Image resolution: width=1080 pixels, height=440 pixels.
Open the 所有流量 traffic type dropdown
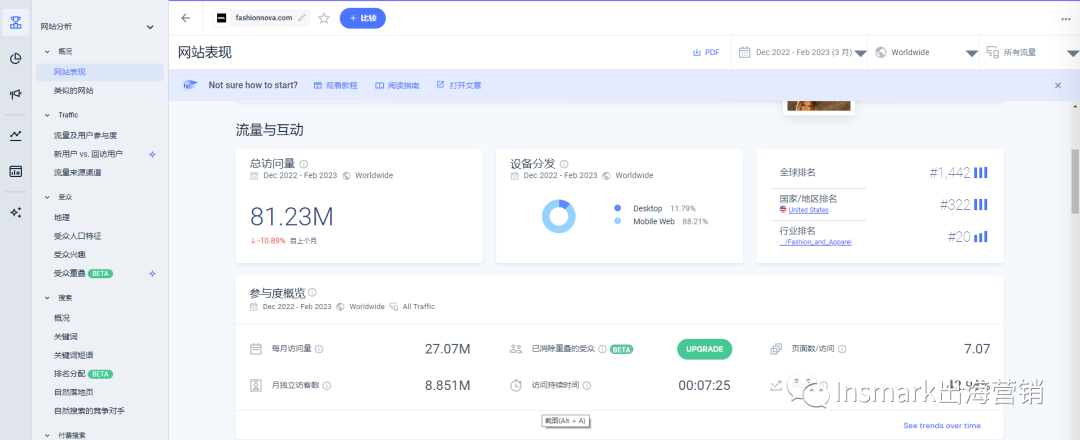coord(1032,52)
